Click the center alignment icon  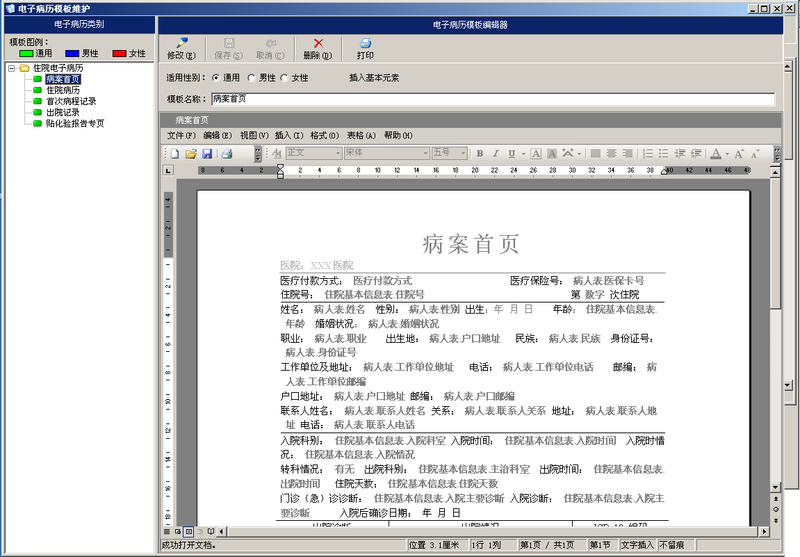click(611, 153)
